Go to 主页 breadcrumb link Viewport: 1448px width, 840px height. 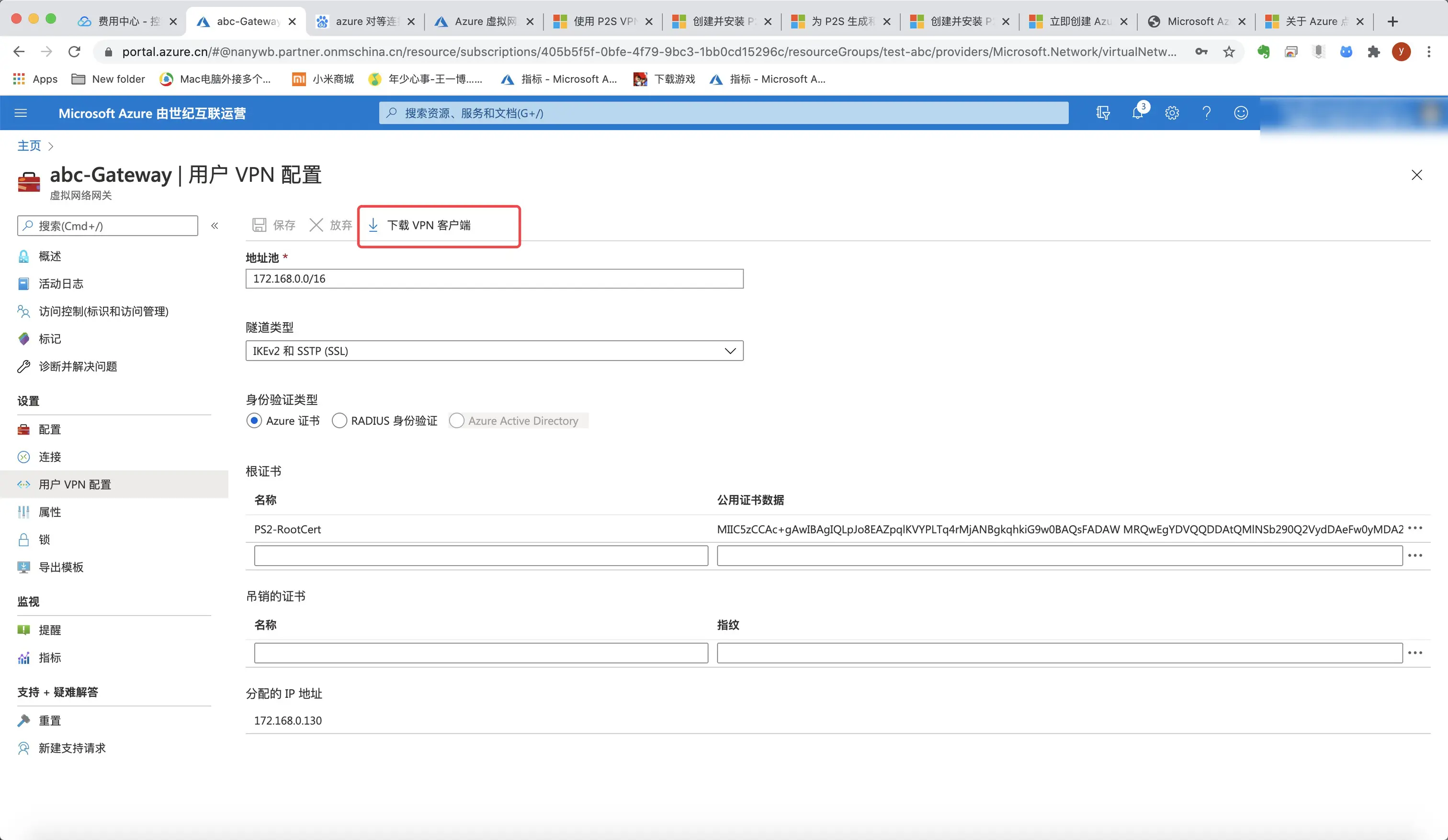pos(29,146)
